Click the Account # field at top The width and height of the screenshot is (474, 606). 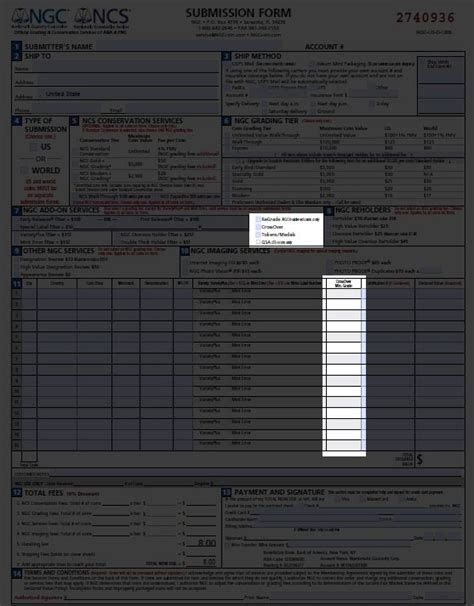point(404,46)
